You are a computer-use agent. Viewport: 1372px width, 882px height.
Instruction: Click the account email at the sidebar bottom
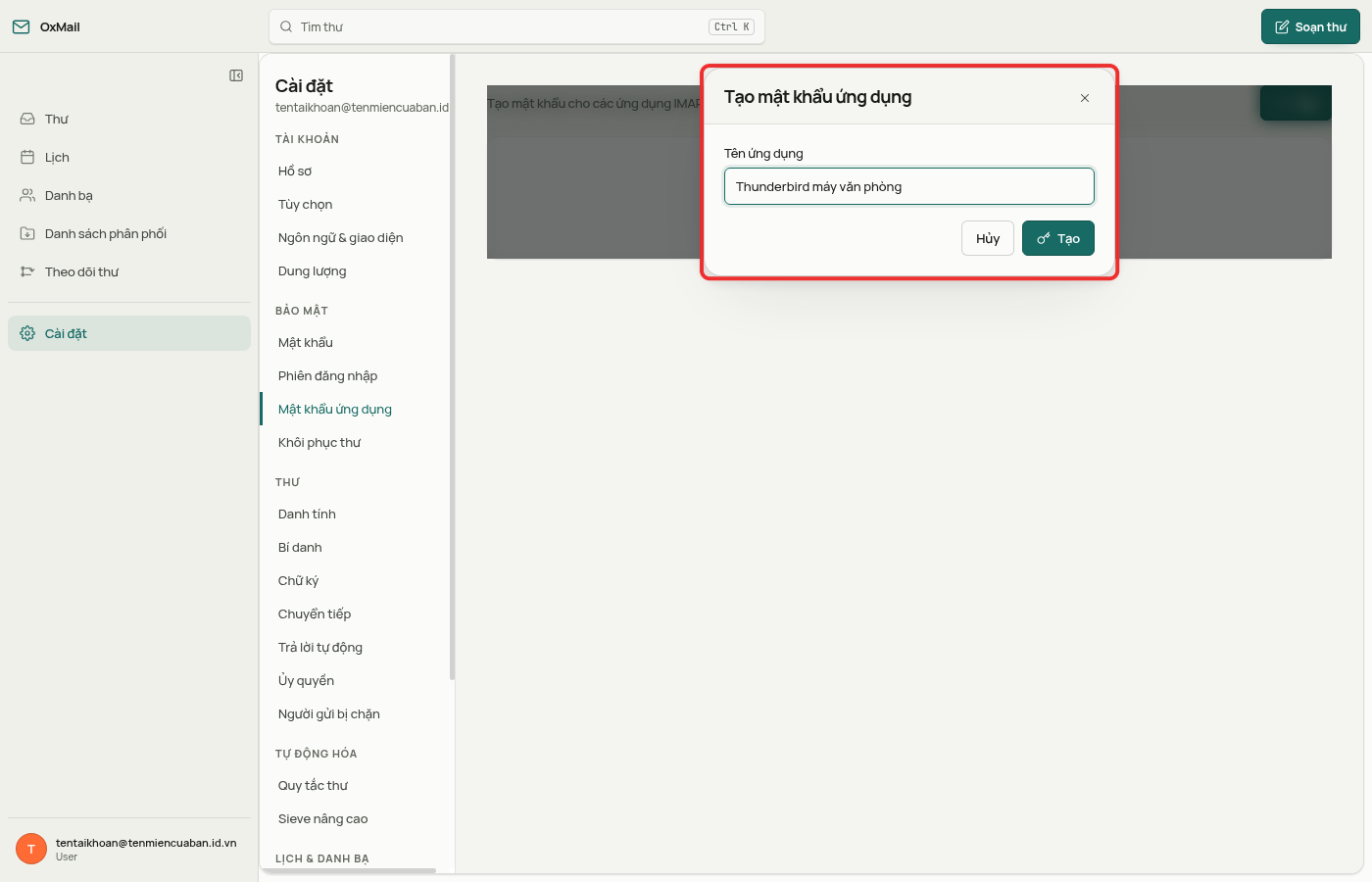click(x=146, y=843)
